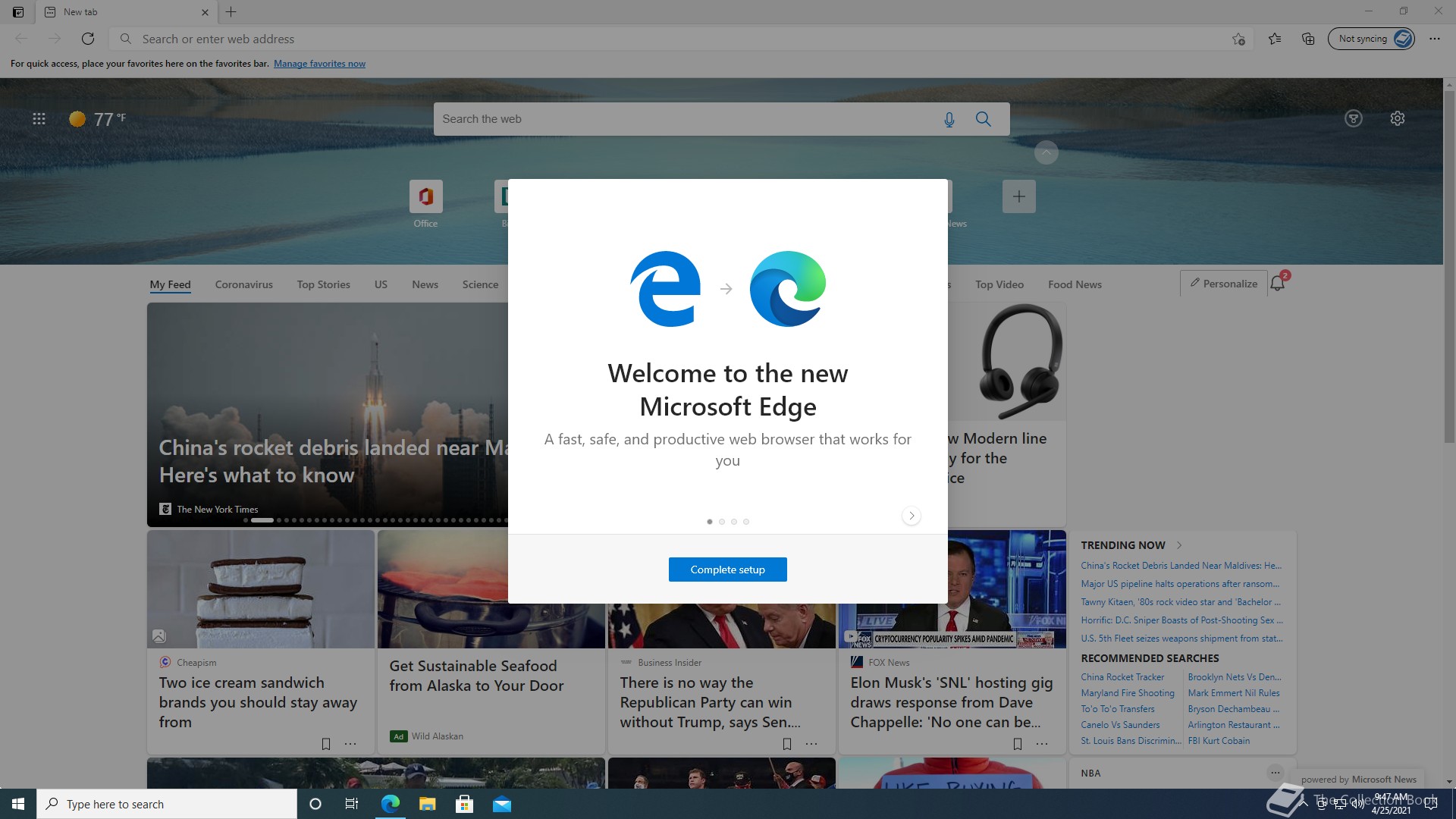Open the notifications bell icon

click(1278, 283)
